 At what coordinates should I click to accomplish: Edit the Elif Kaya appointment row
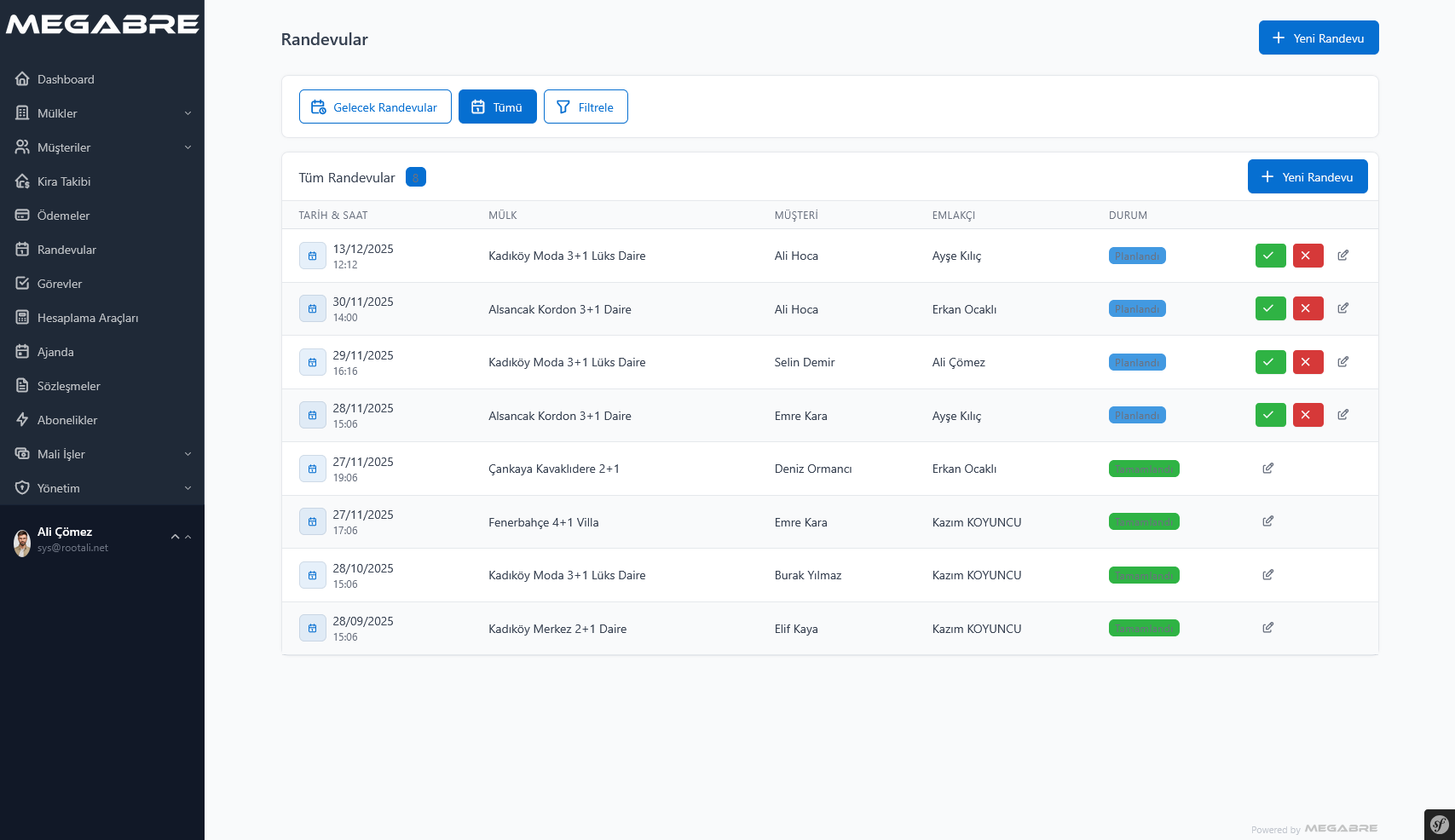(1267, 628)
